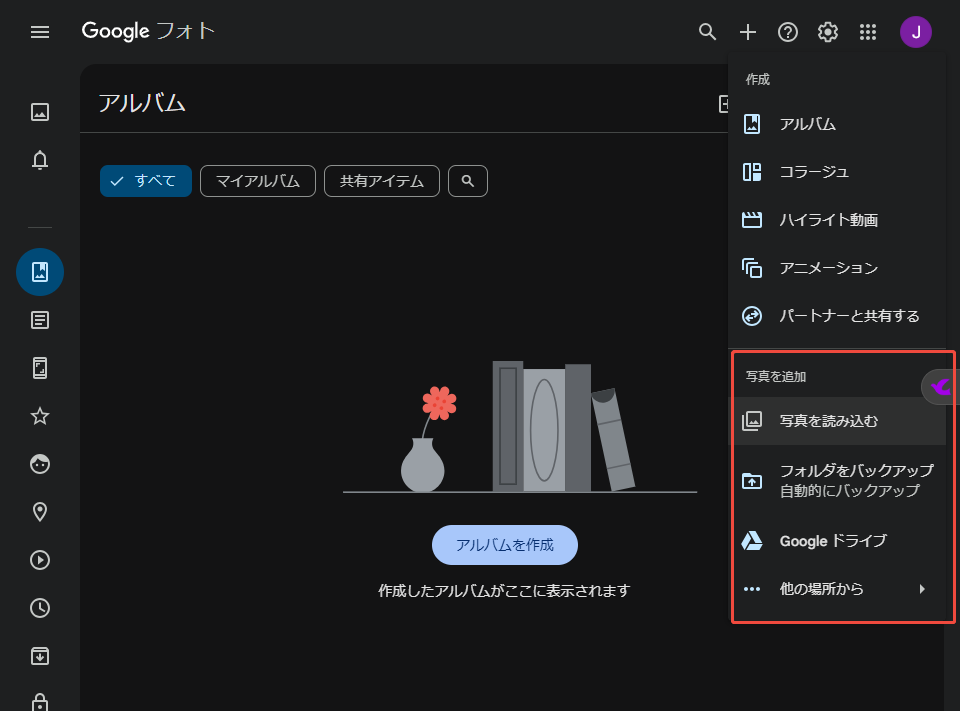Click the アルバムを作成 button

(504, 545)
